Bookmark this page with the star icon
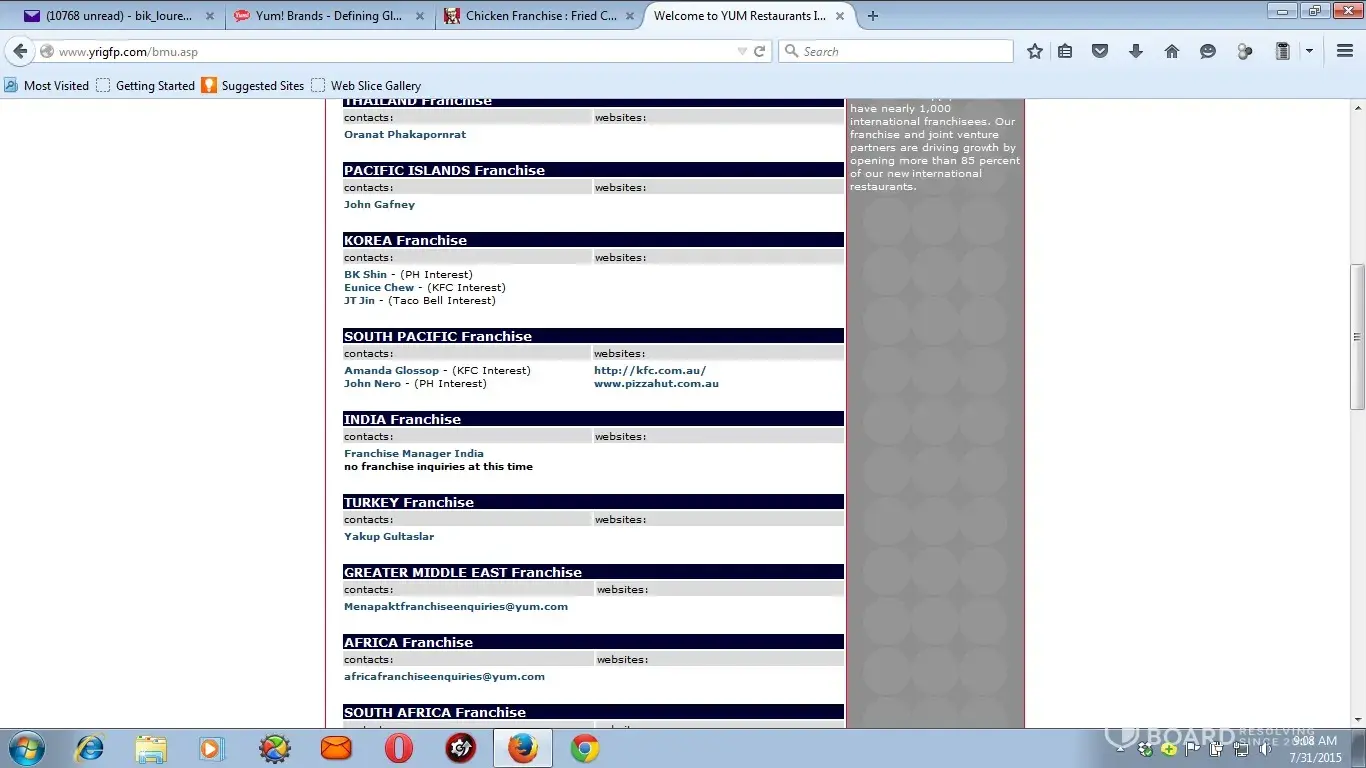The width and height of the screenshot is (1366, 768). tap(1035, 52)
